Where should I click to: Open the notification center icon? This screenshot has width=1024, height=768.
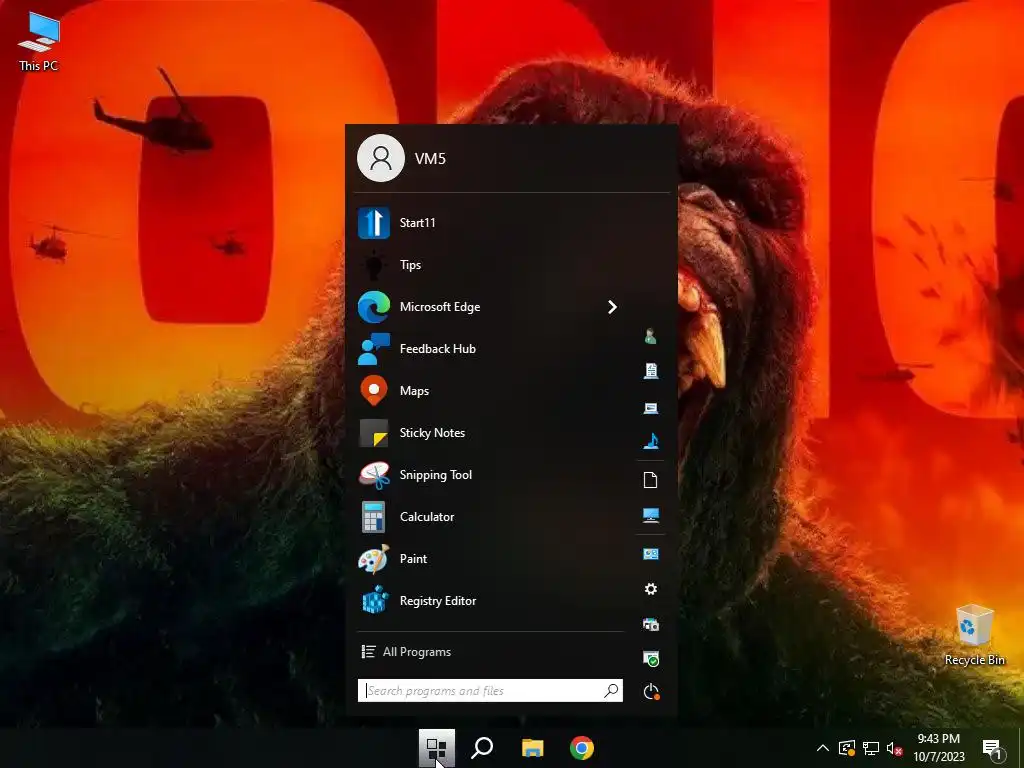click(x=991, y=748)
